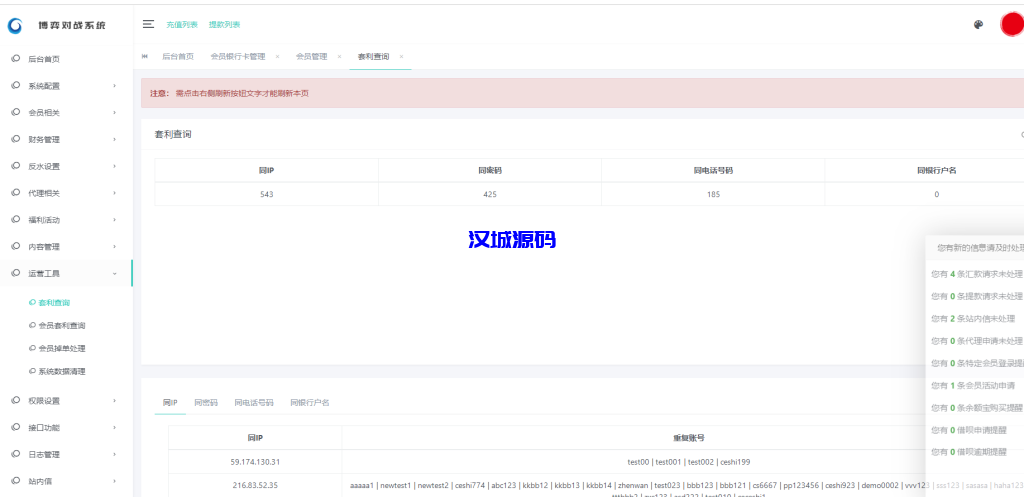Click the icon beside 系统数据清理
The height and width of the screenshot is (497, 1024).
coord(33,371)
